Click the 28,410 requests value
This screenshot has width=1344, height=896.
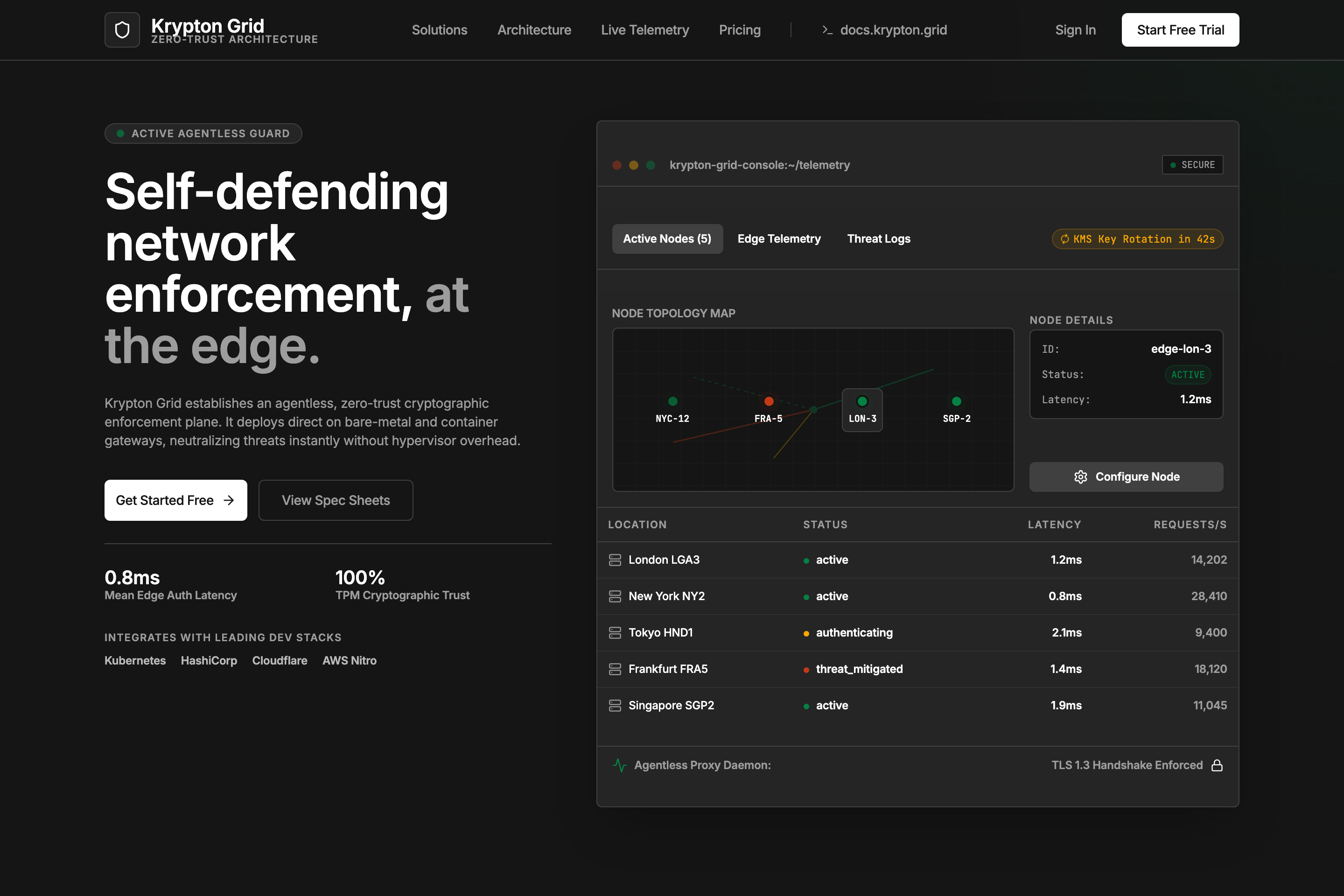[x=1209, y=596]
